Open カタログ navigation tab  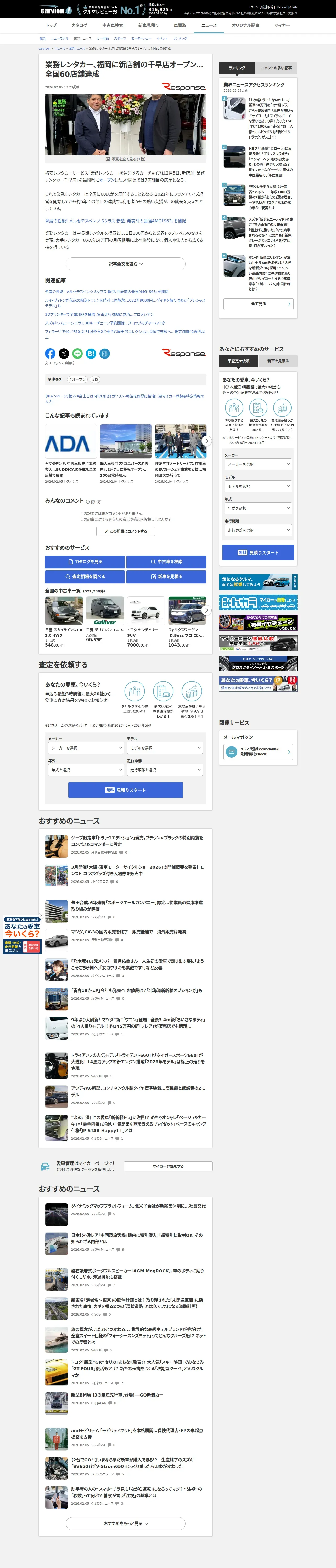tap(79, 26)
